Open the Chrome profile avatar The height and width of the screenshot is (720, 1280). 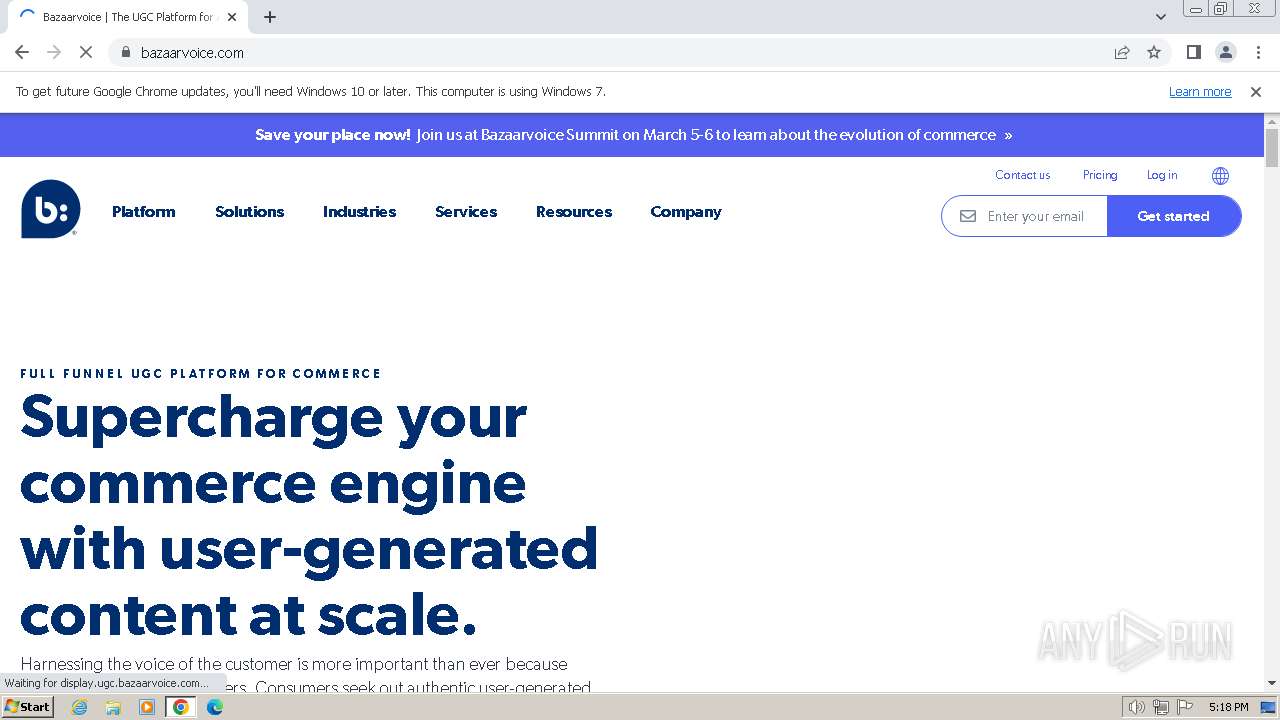[1225, 53]
